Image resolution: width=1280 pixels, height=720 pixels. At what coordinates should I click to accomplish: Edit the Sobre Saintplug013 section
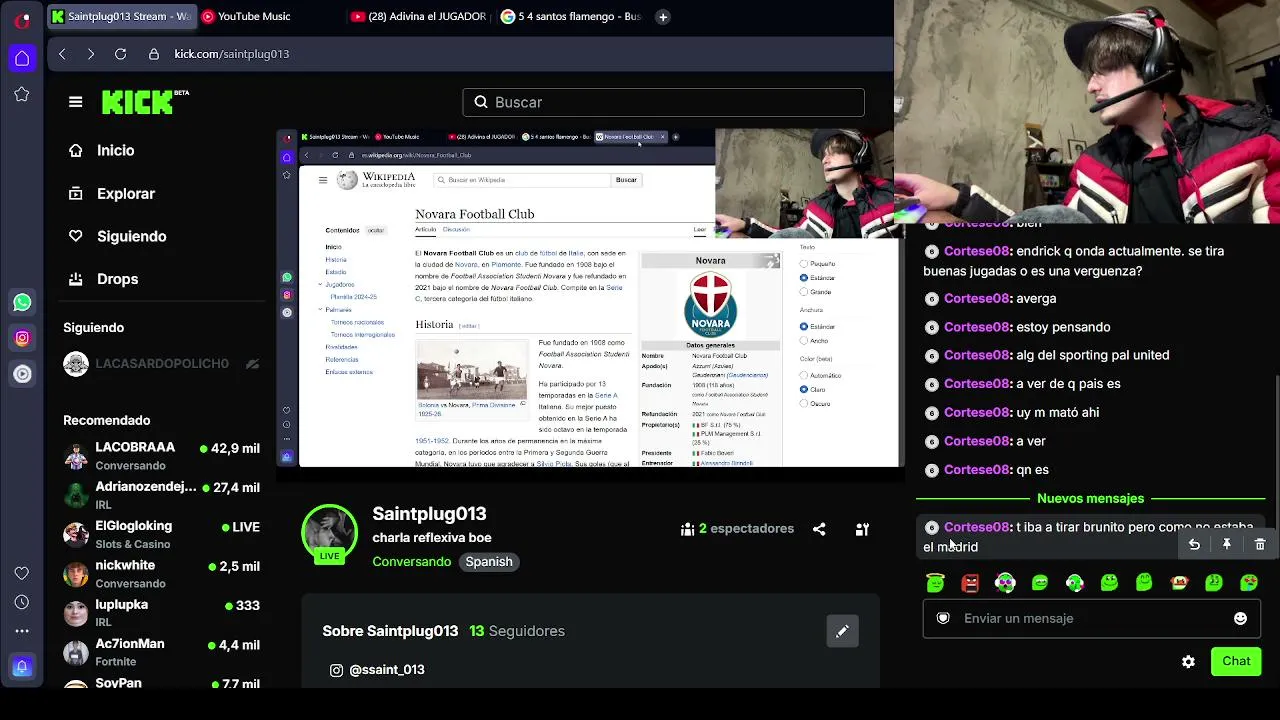point(842,631)
